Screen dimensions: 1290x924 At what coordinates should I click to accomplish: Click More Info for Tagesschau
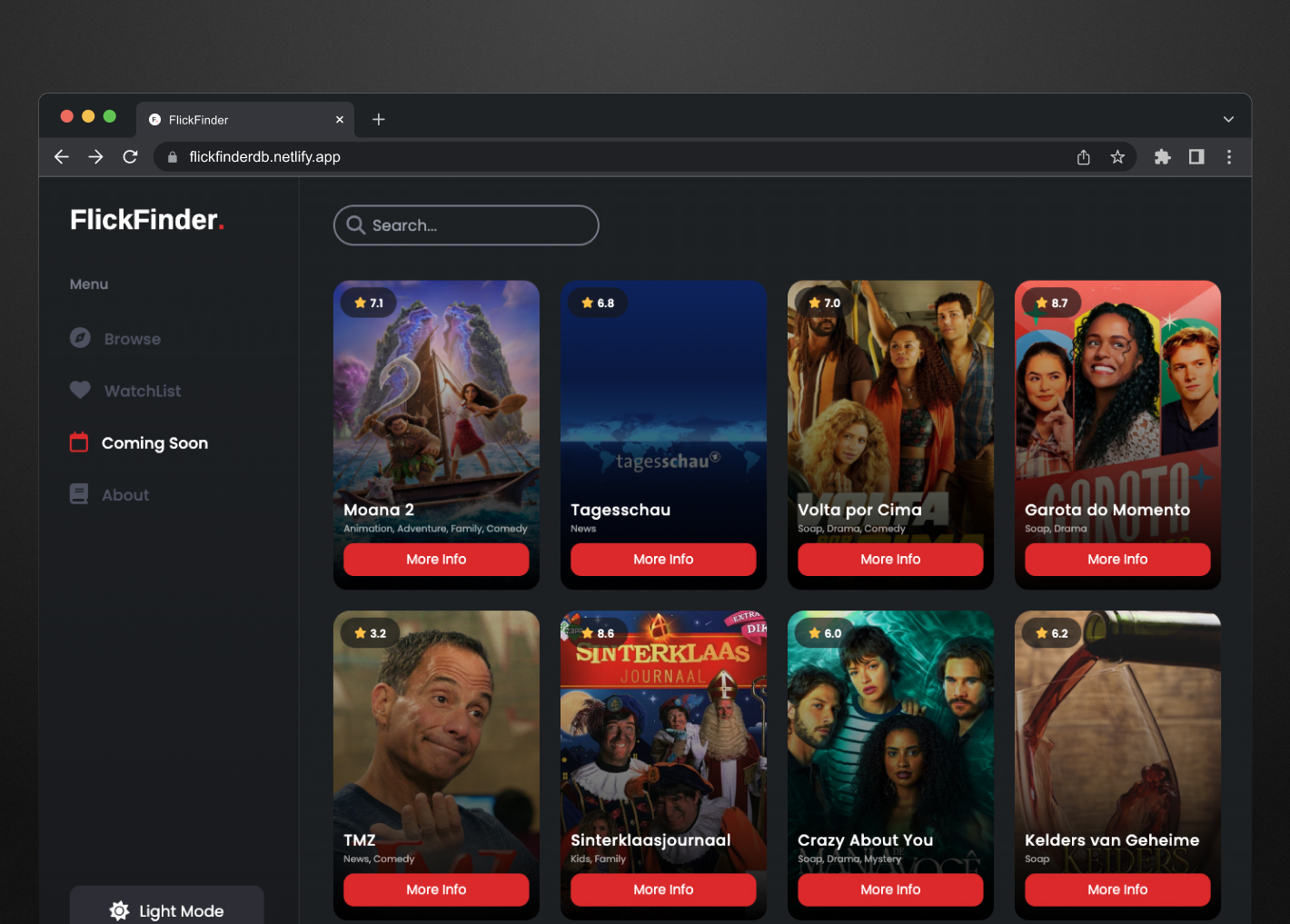[663, 559]
